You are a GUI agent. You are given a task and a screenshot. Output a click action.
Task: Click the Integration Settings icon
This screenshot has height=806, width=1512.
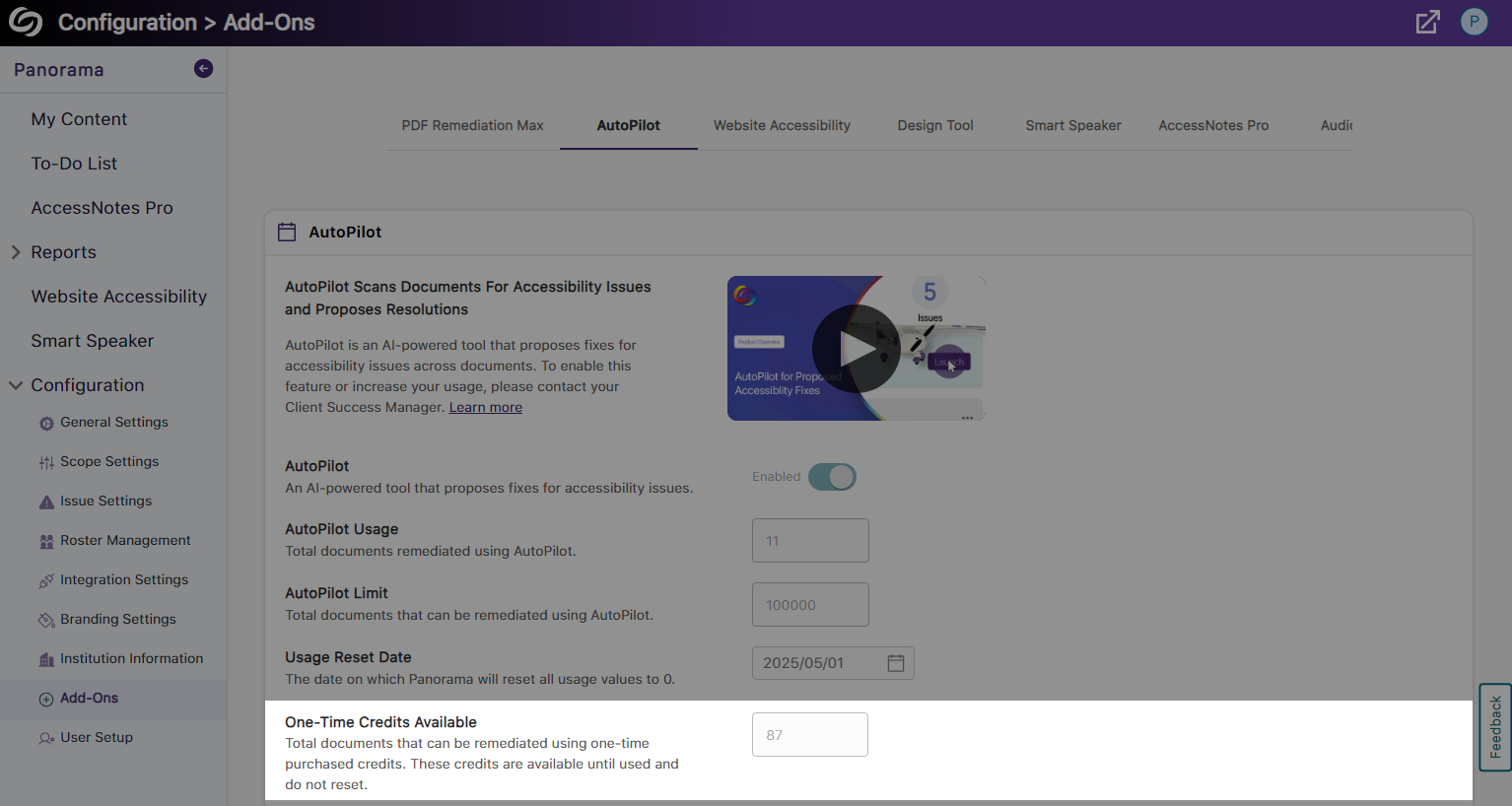pos(45,579)
